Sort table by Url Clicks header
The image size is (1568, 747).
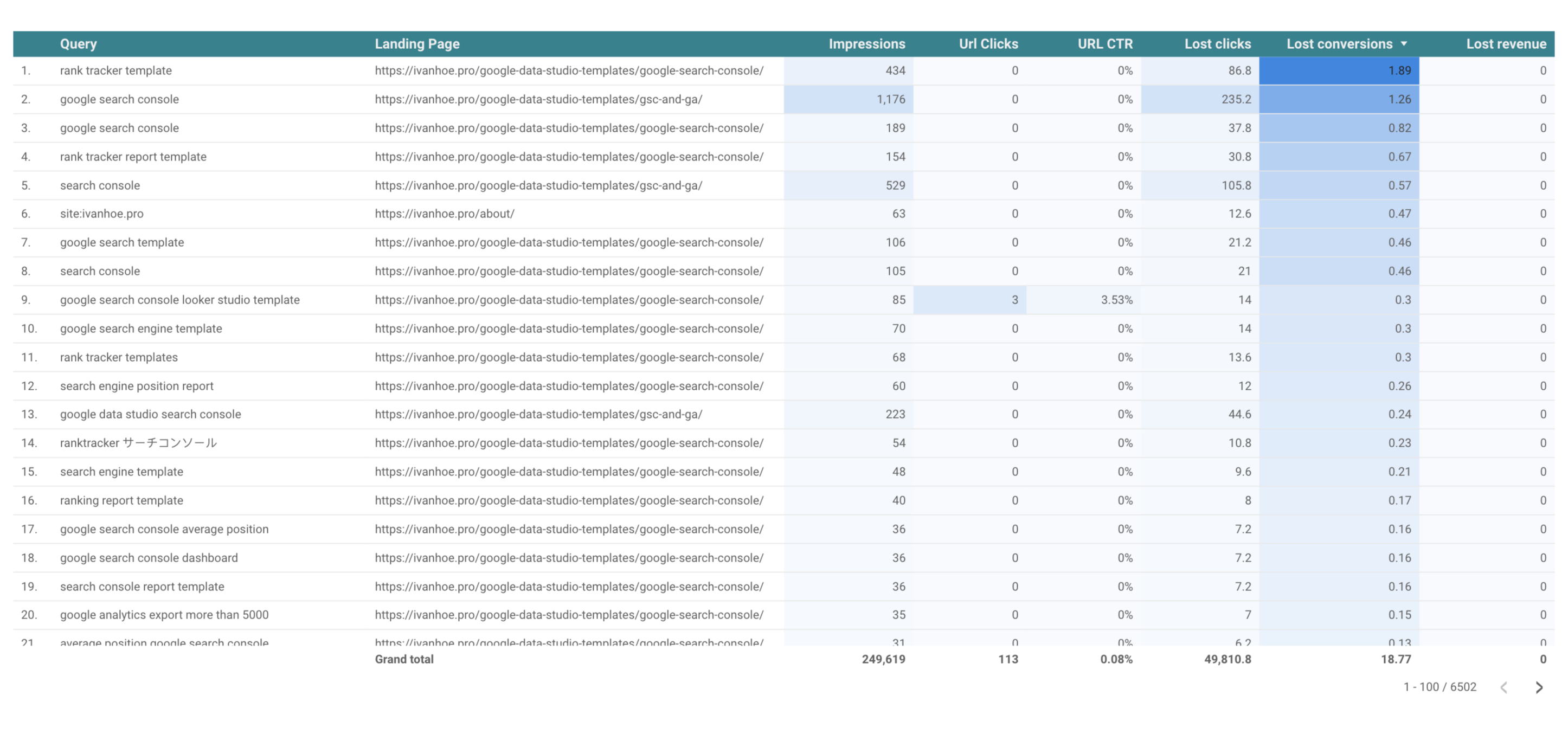click(x=988, y=44)
